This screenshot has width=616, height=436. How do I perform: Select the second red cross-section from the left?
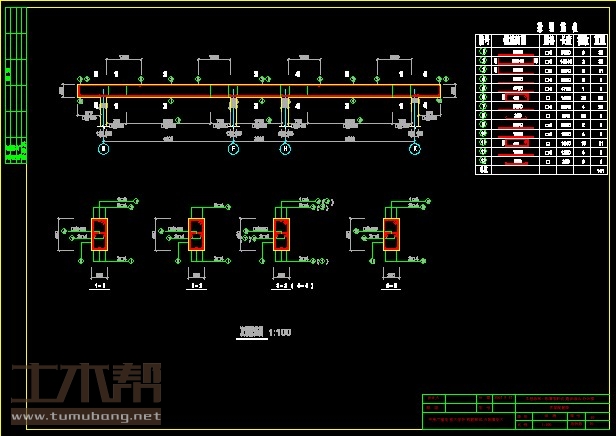196,234
